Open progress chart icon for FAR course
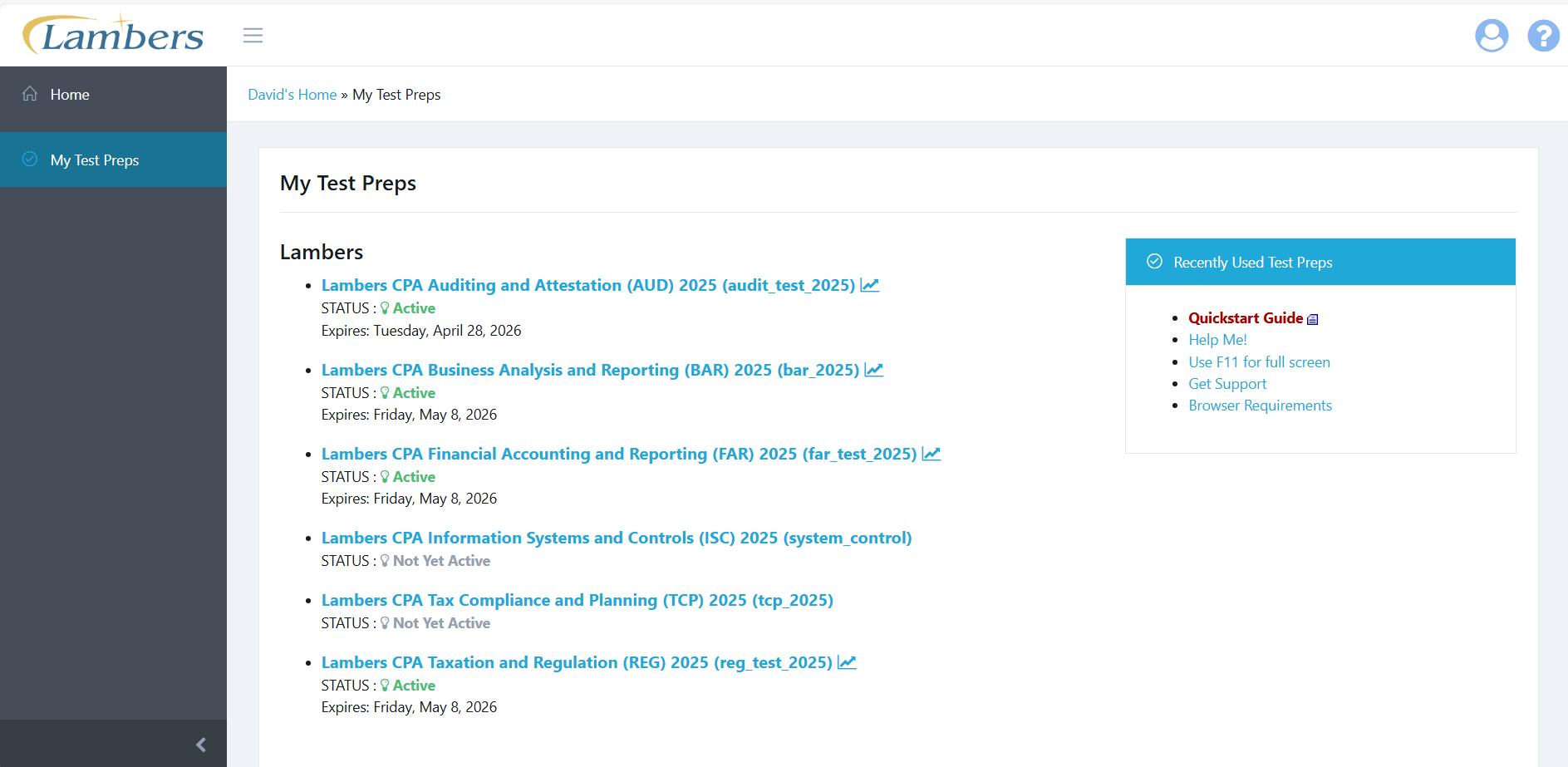Viewport: 1568px width, 767px height. (x=931, y=454)
